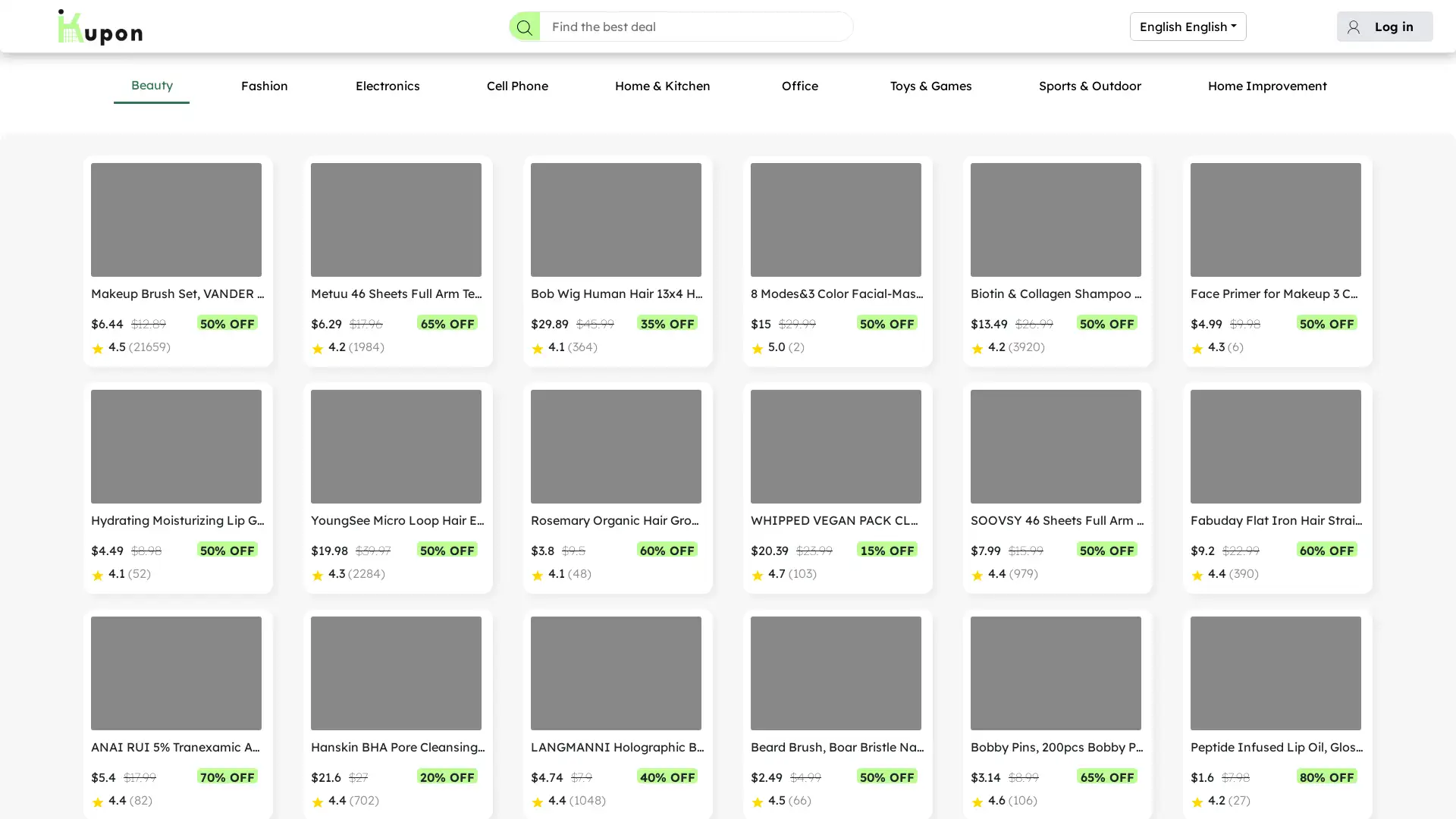This screenshot has width=1456, height=819.
Task: Open the Toys & Games category
Action: [x=930, y=86]
